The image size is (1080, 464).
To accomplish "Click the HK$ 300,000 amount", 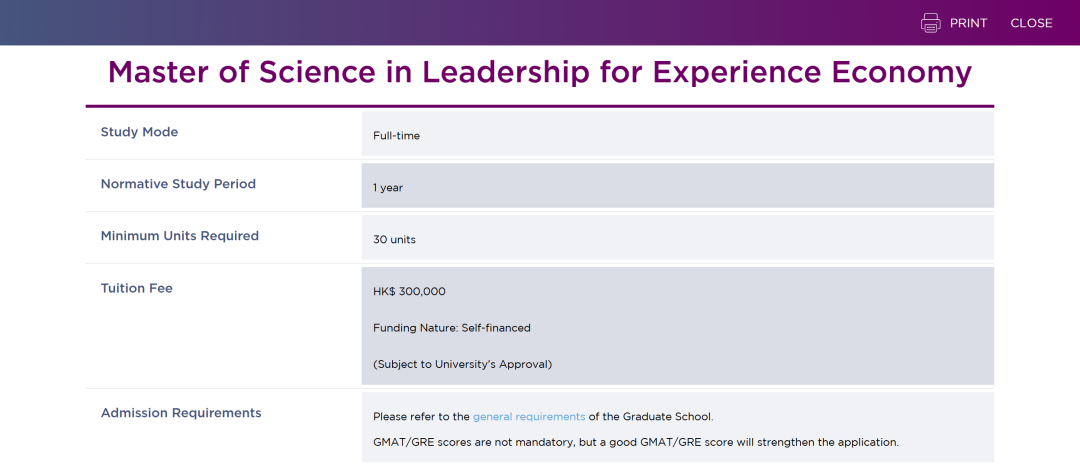I will (x=409, y=292).
